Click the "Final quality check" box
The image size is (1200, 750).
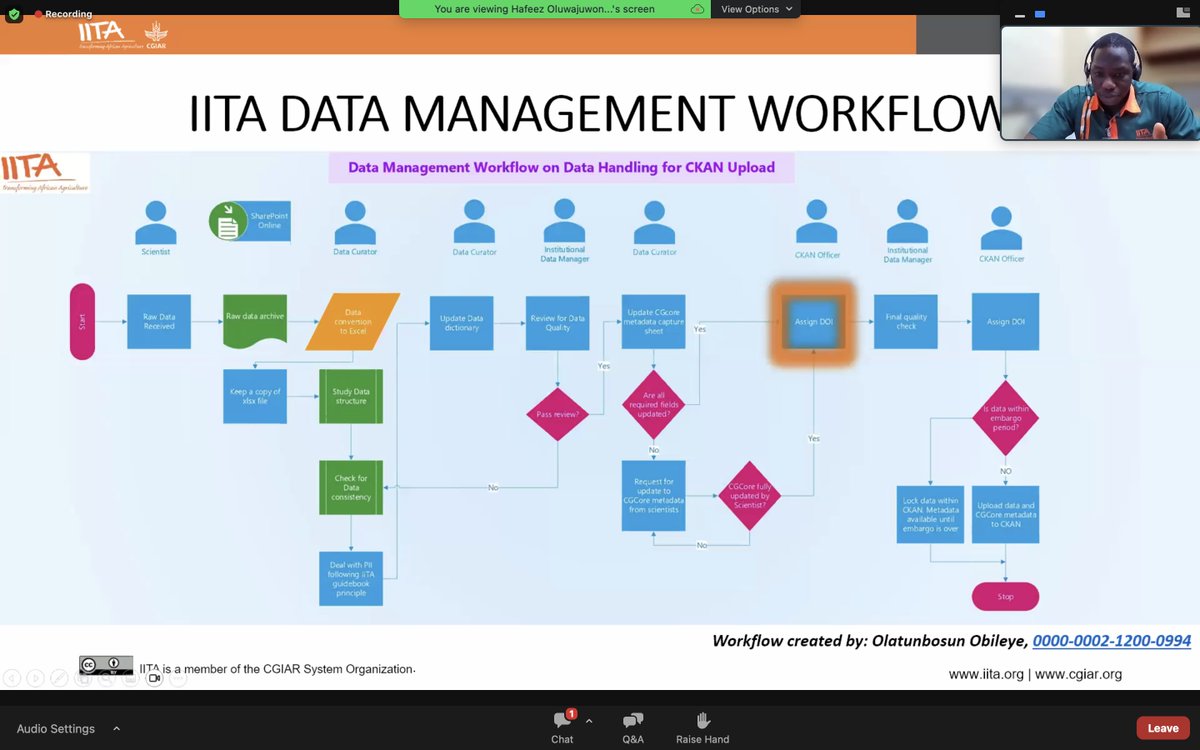(x=906, y=321)
